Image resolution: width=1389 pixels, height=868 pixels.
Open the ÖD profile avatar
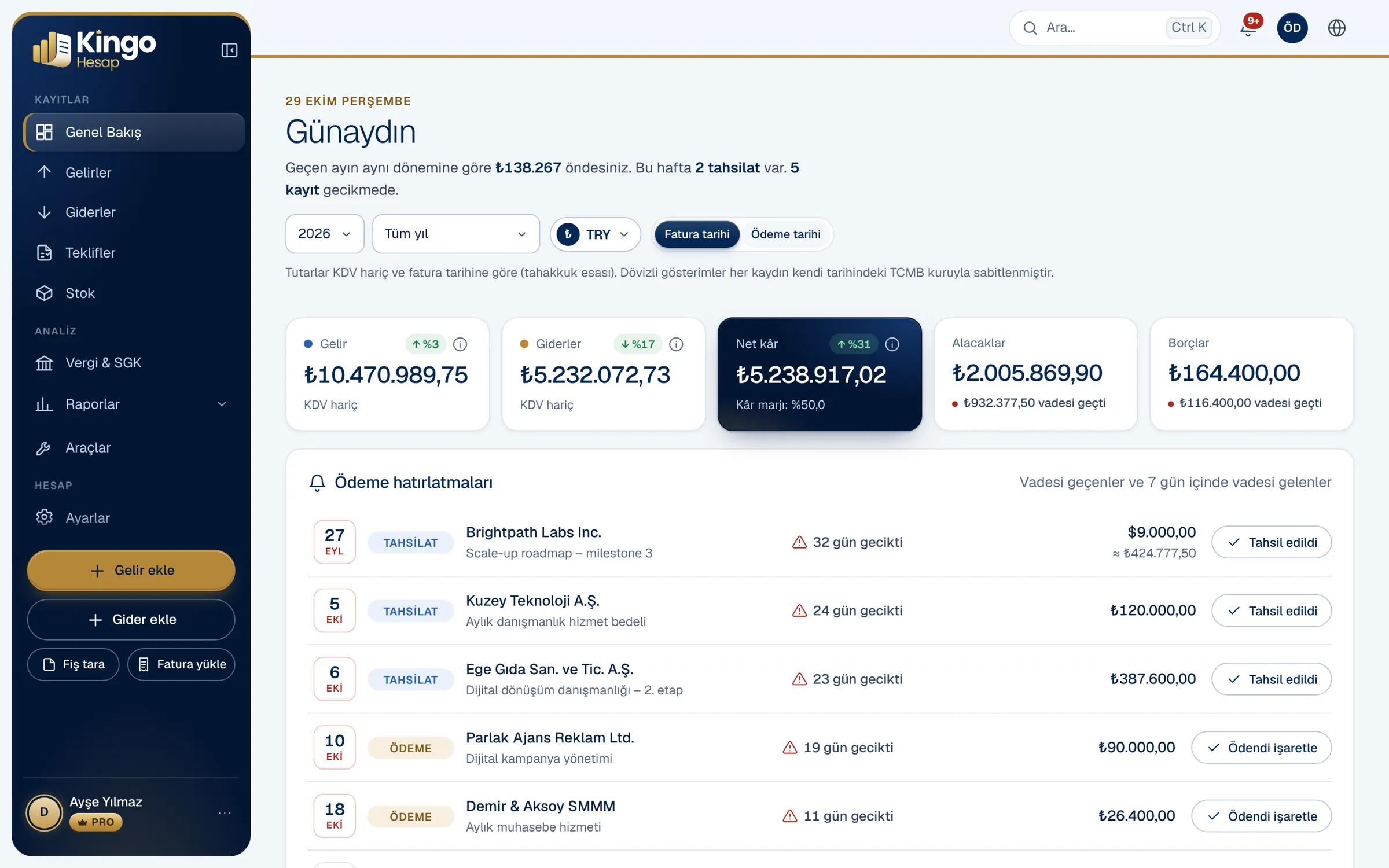tap(1292, 28)
